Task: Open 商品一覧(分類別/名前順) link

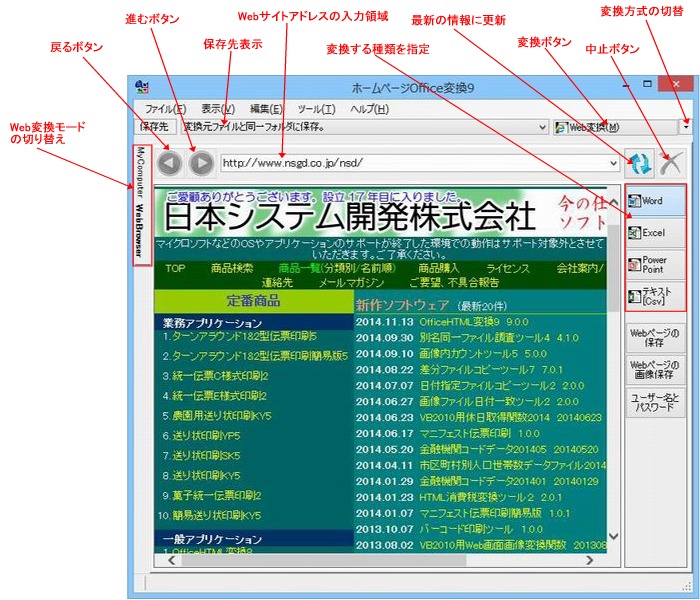Action: coord(337,268)
